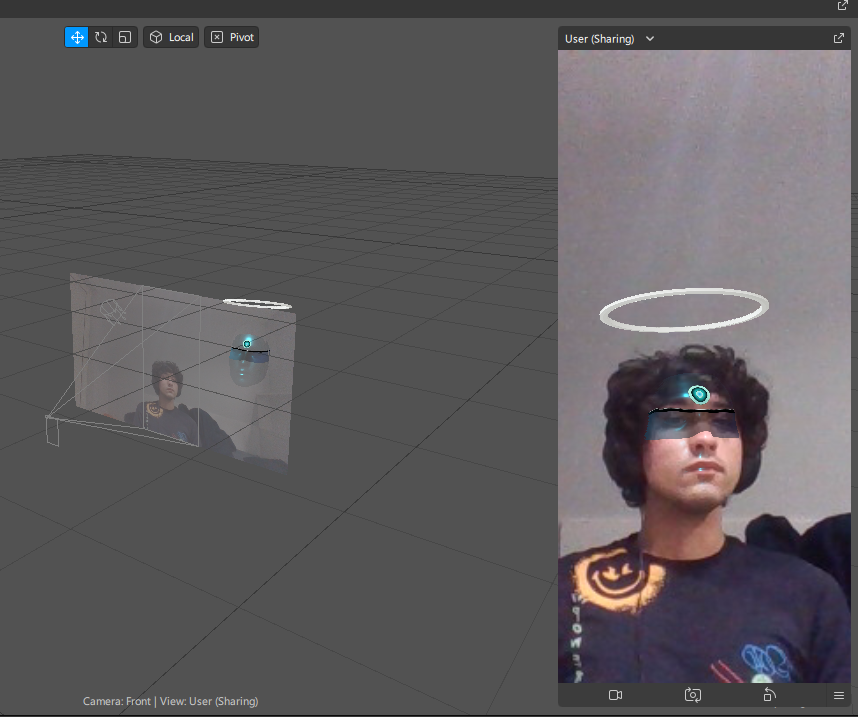Switch camera using the flip camera icon
858x717 pixels.
click(693, 695)
